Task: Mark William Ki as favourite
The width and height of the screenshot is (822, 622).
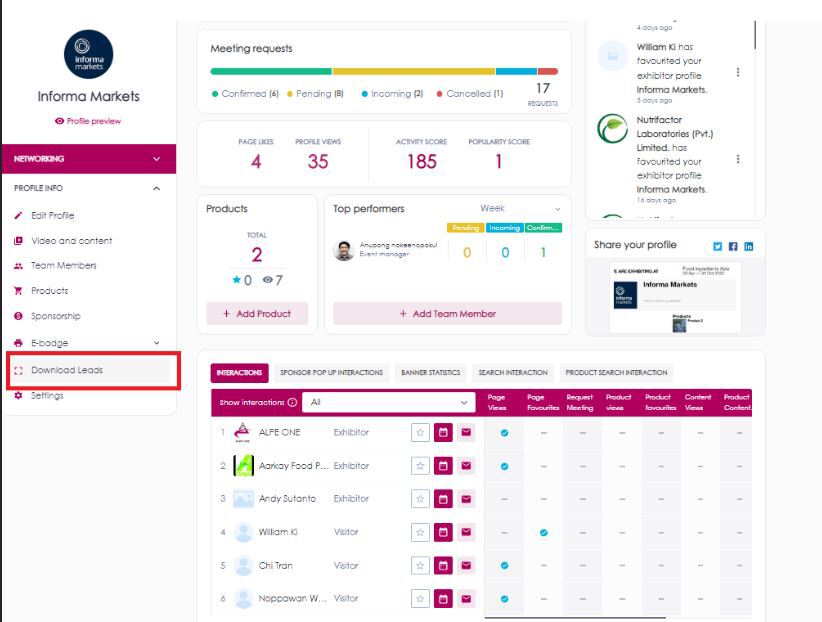Action: click(420, 532)
